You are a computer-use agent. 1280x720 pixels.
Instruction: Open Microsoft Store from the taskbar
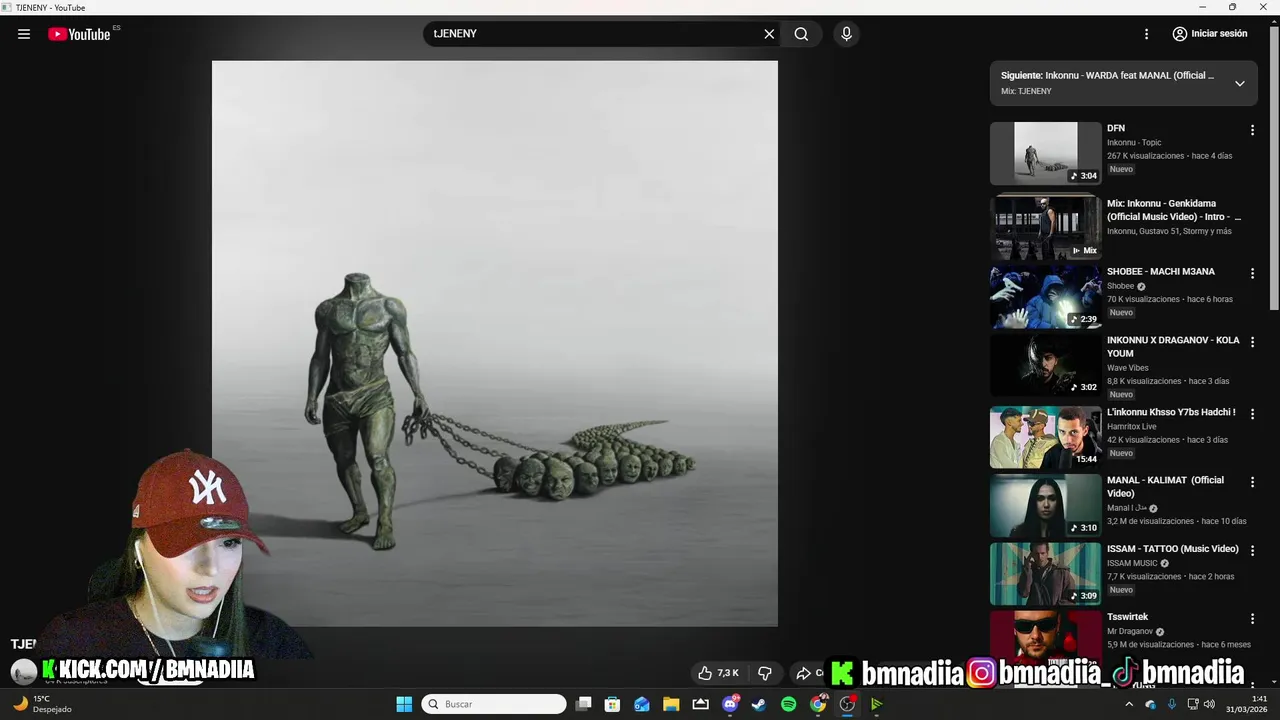[613, 704]
